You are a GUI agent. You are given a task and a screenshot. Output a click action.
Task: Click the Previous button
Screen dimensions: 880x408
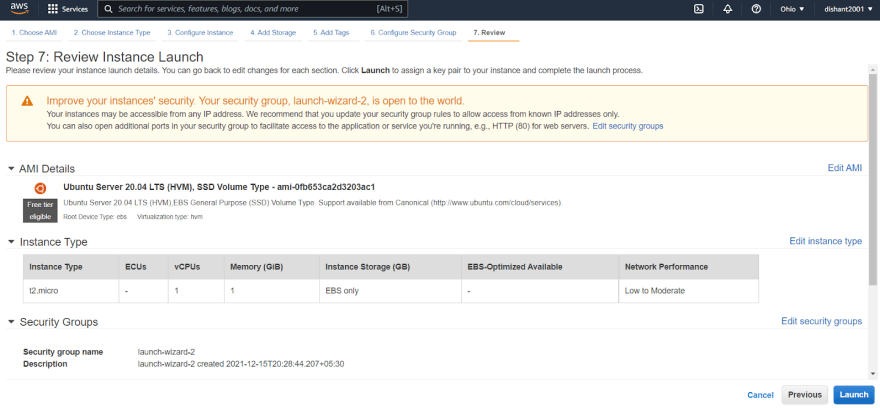pyautogui.click(x=805, y=395)
